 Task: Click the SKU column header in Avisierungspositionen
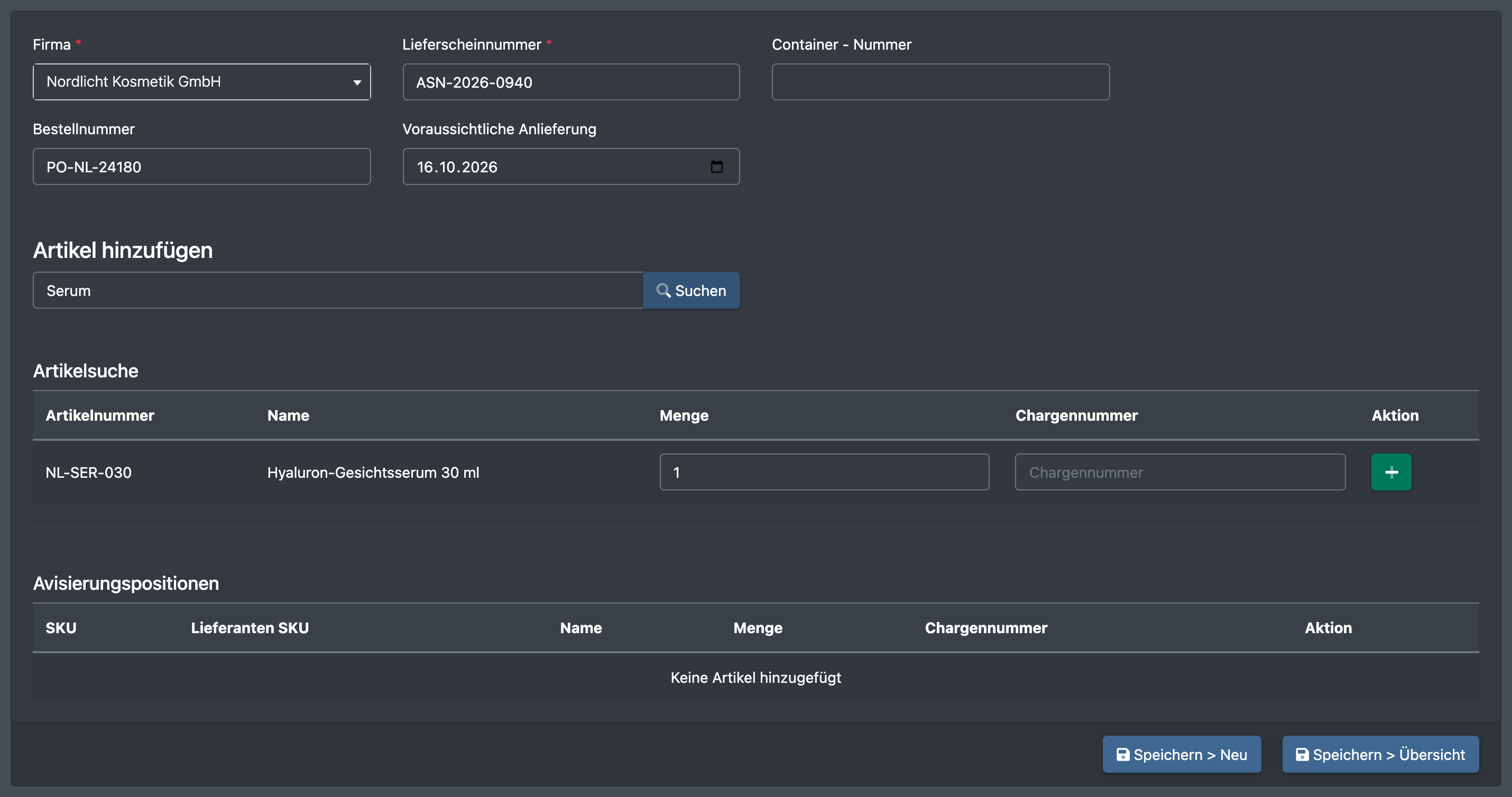pyautogui.click(x=61, y=628)
